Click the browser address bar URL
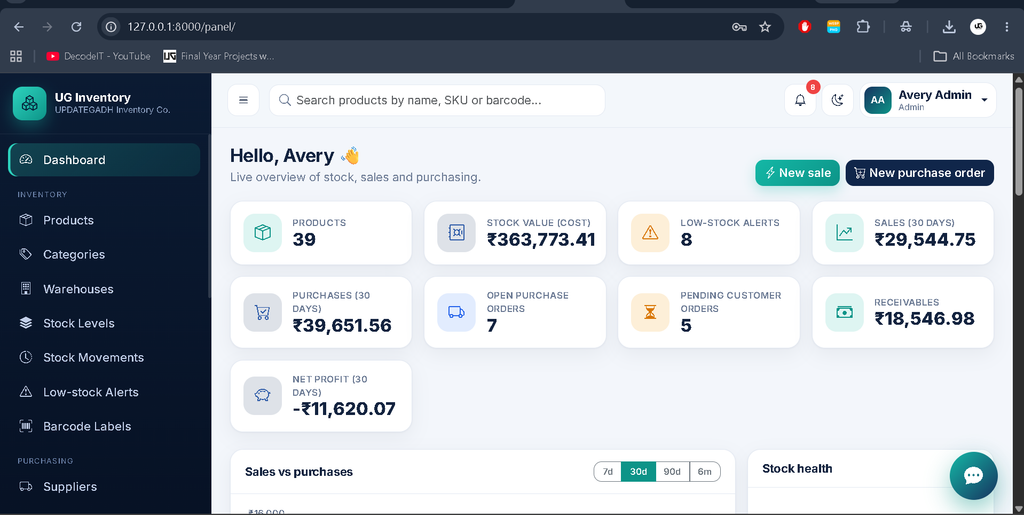 click(182, 27)
